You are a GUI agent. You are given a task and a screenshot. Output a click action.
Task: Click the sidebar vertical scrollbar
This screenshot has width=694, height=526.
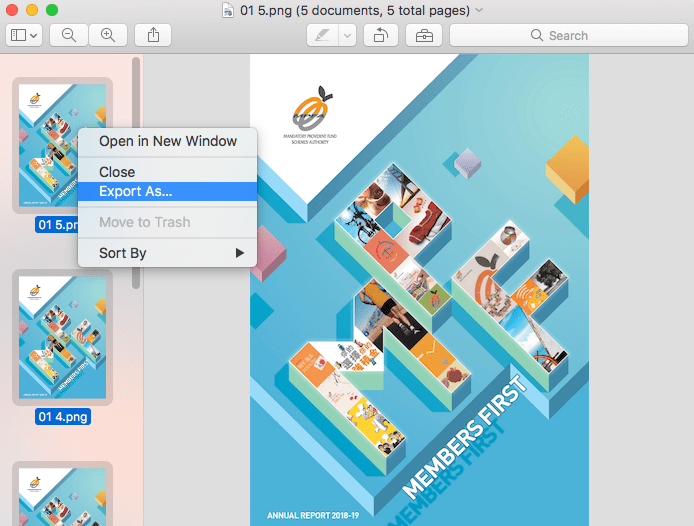pyautogui.click(x=136, y=173)
